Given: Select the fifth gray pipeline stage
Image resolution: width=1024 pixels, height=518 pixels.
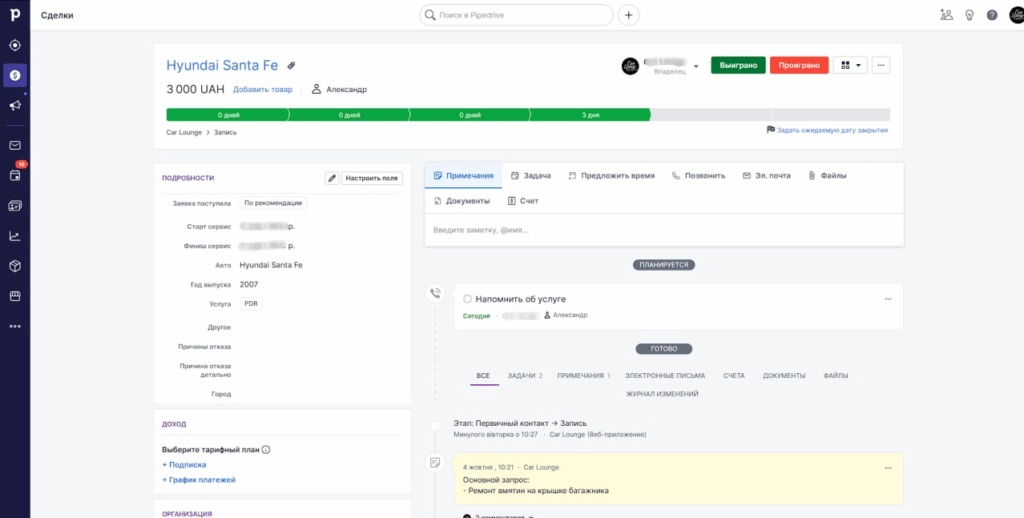Looking at the screenshot, I should pos(711,115).
